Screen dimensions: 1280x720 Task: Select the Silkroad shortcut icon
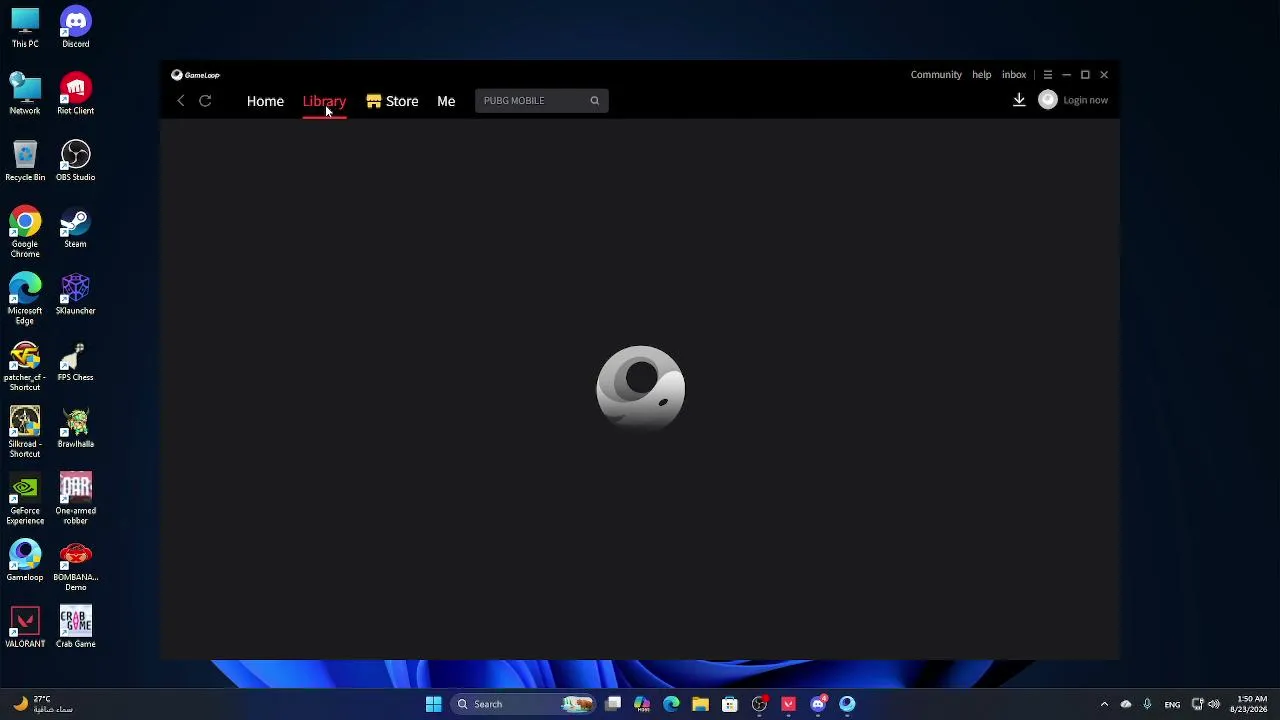(x=25, y=432)
